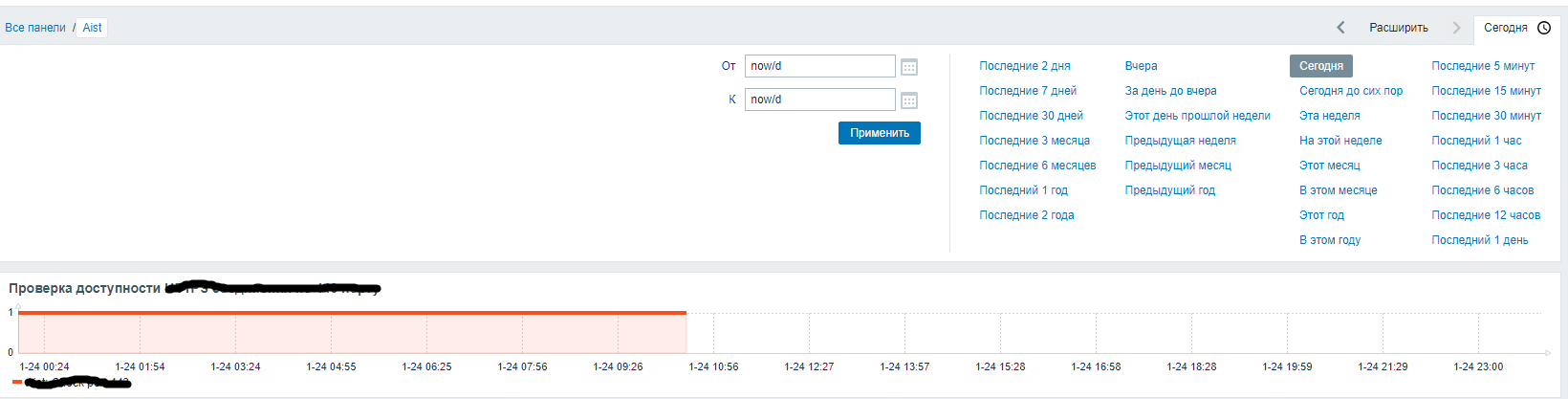Select the Последние 7 дней range

1028,91
